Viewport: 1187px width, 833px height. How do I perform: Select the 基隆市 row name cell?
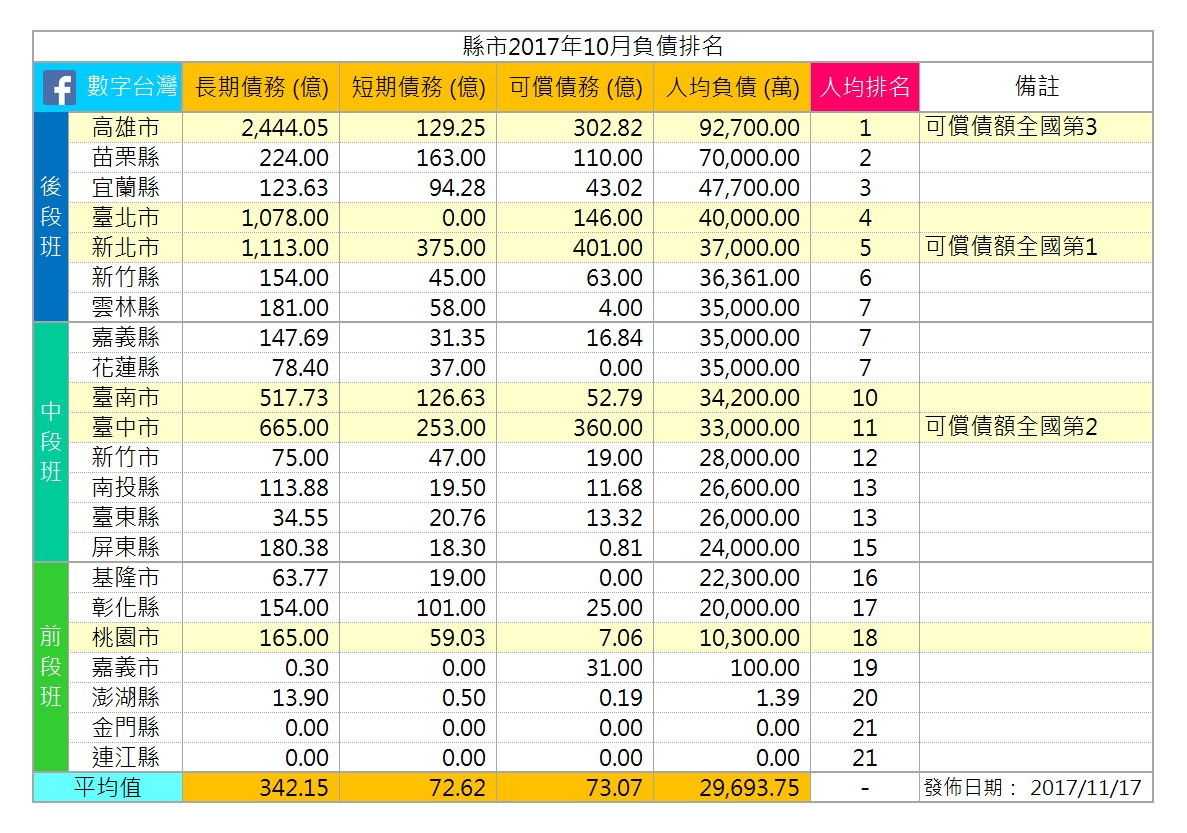coord(126,578)
